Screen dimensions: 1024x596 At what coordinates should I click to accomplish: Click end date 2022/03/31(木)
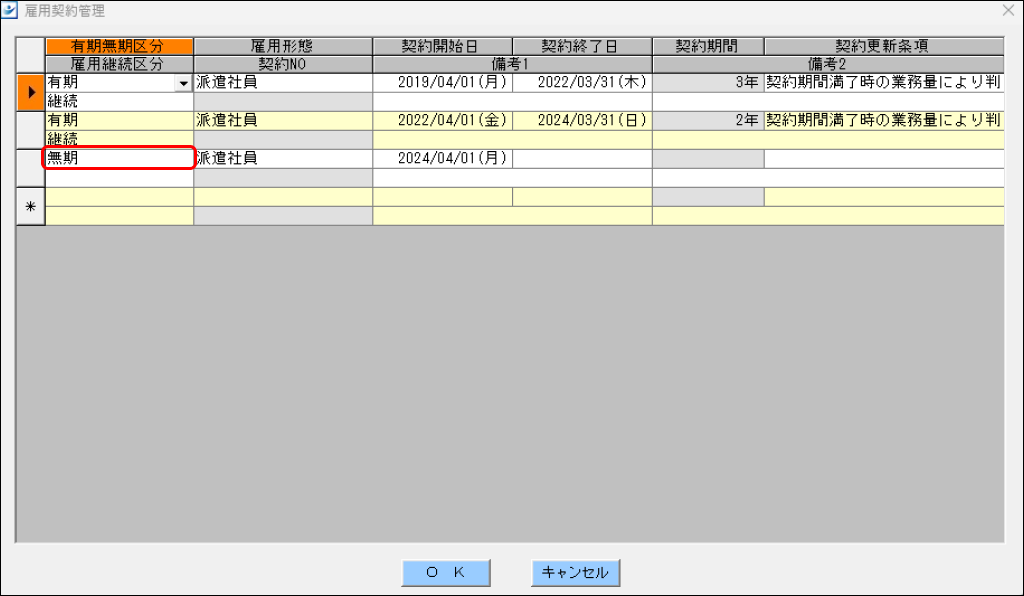click(x=582, y=82)
